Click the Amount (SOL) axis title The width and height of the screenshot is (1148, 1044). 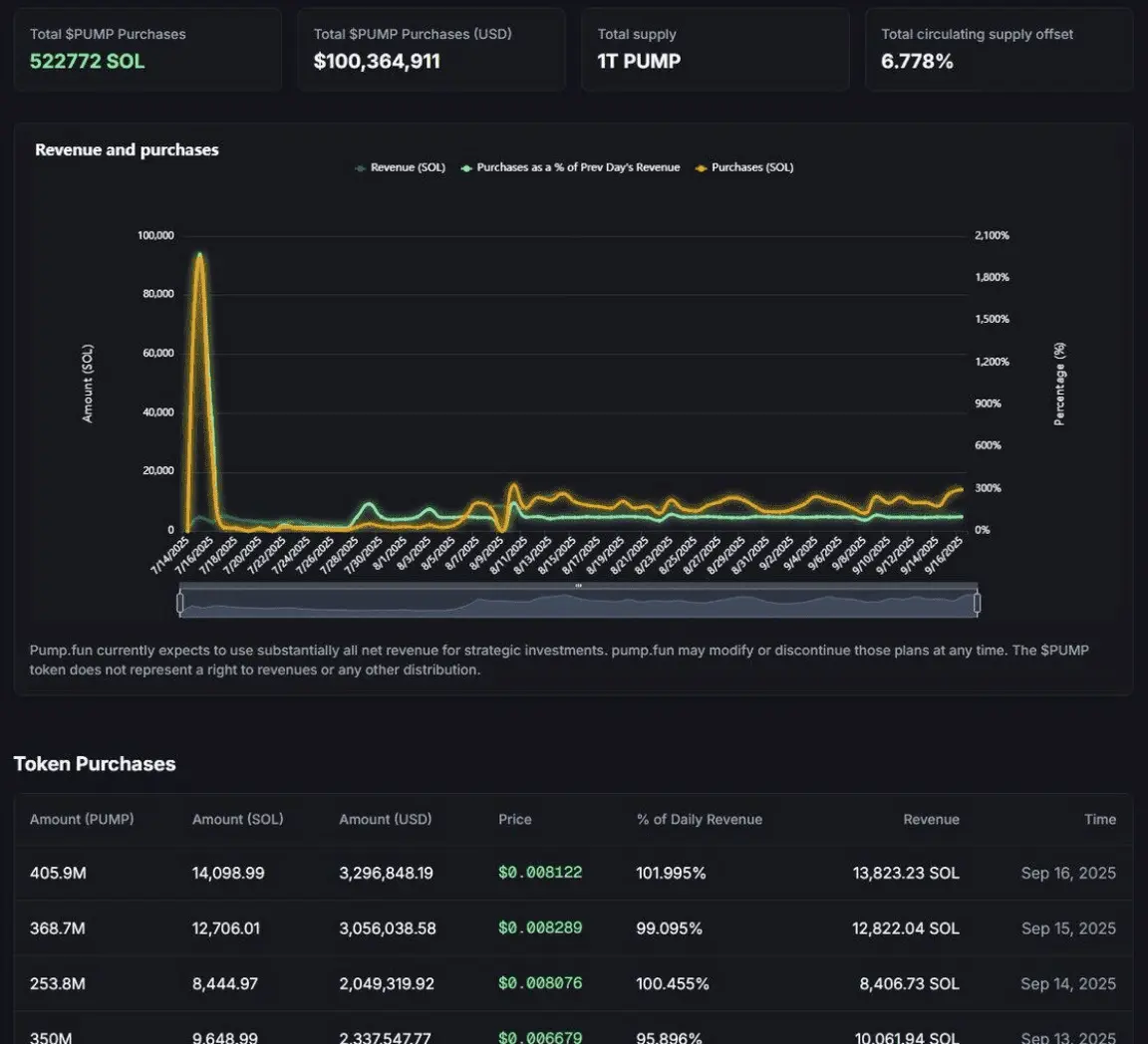(x=88, y=383)
